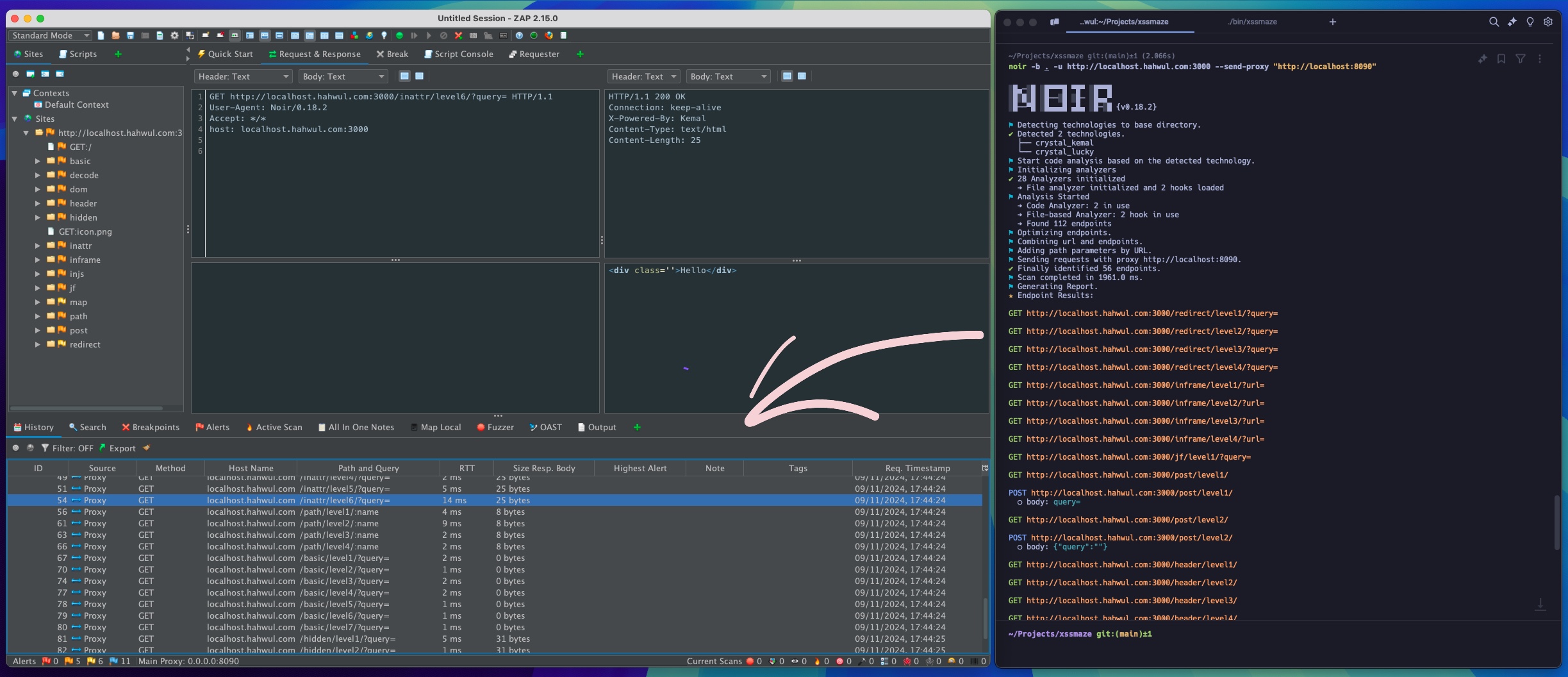This screenshot has width=1568, height=677.
Task: Open the terminal settings gear icon
Action: (x=1548, y=22)
